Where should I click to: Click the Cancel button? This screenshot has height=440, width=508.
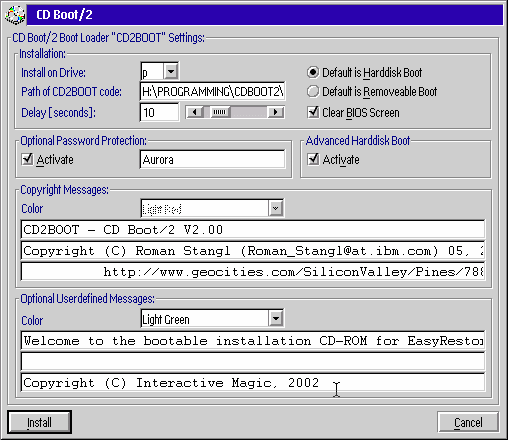[468, 422]
